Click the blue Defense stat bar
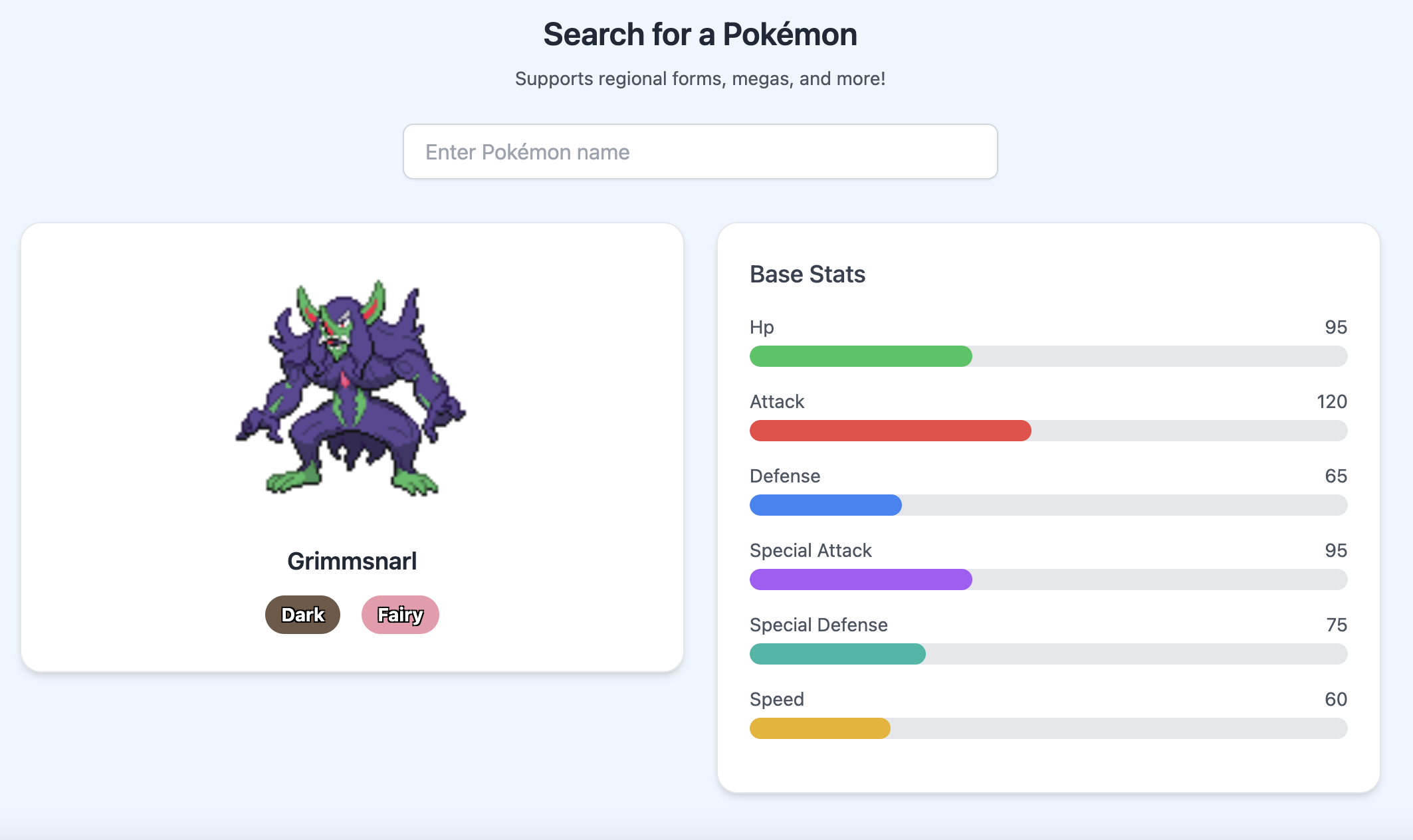Image resolution: width=1413 pixels, height=840 pixels. point(825,505)
